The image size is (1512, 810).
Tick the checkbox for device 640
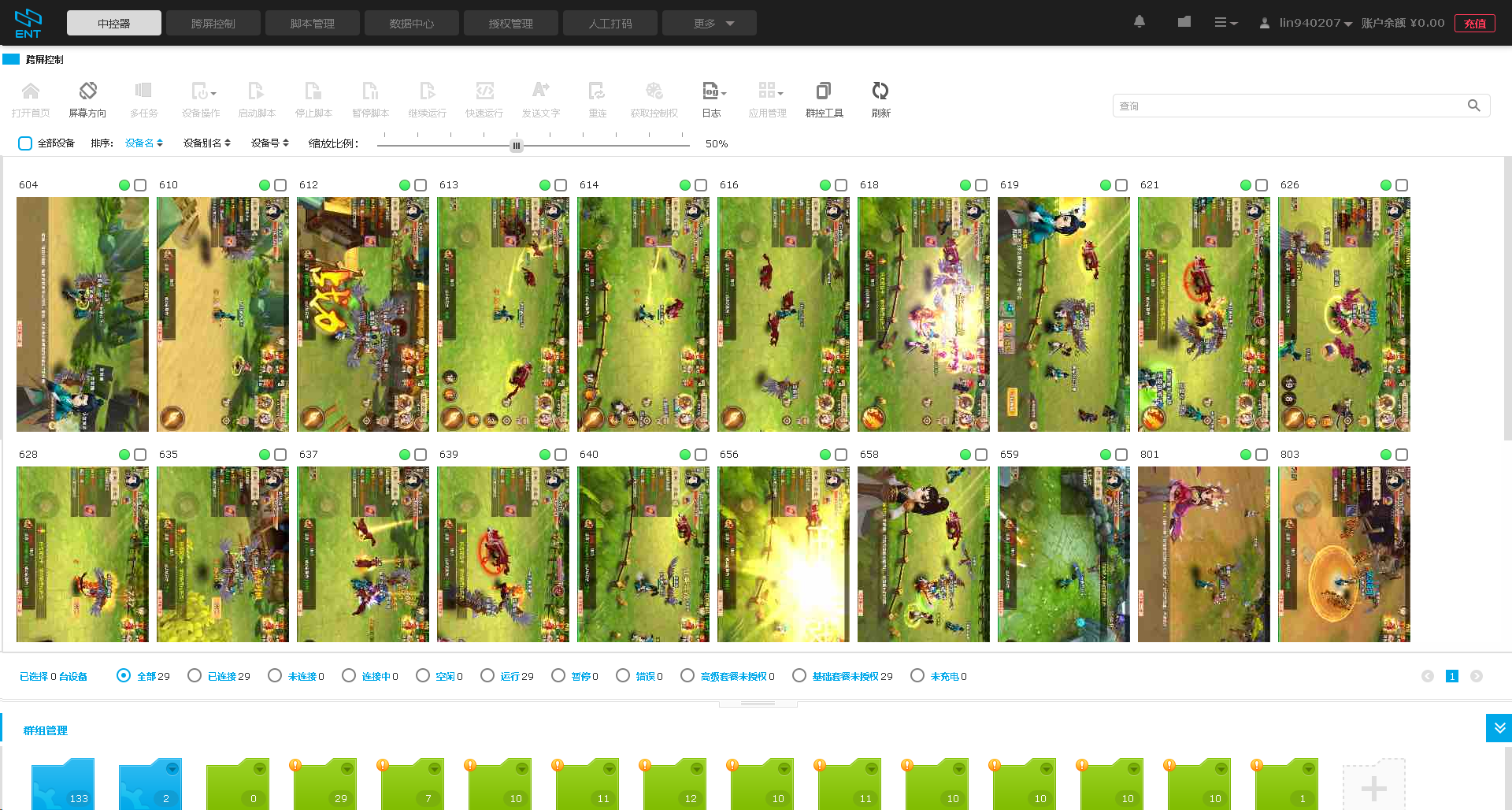click(701, 455)
